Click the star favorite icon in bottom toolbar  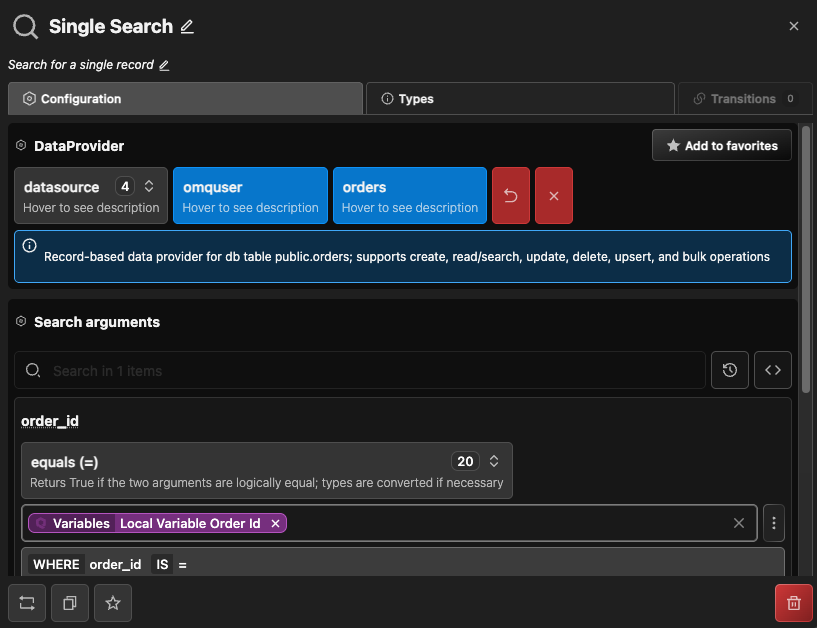113,603
